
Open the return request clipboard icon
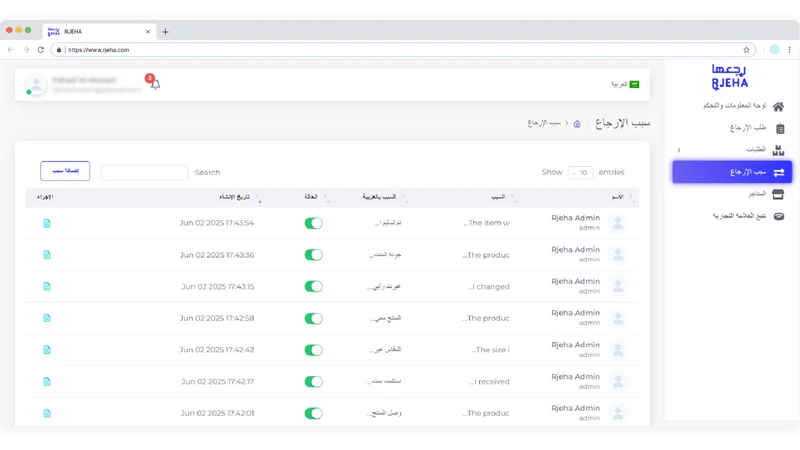coord(780,128)
